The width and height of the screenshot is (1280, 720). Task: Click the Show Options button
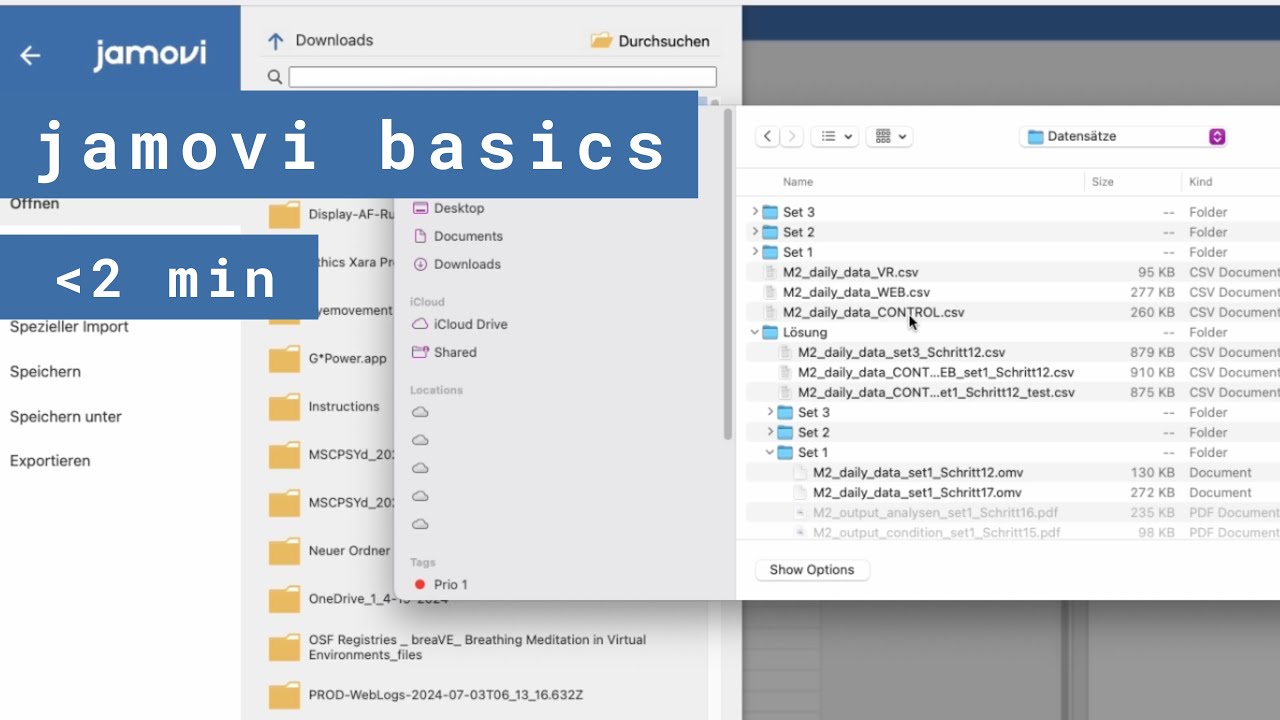click(812, 570)
